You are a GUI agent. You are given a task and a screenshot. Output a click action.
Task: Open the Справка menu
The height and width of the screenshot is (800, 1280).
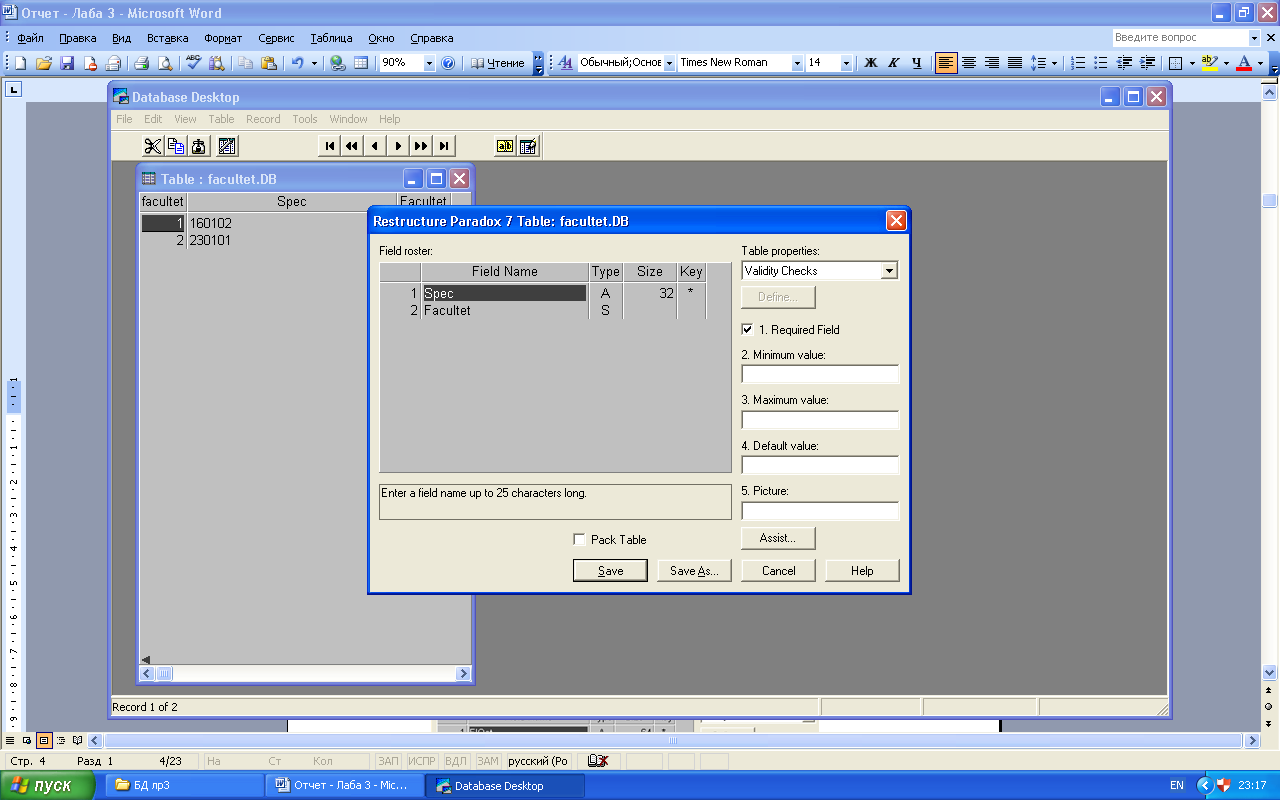(432, 38)
